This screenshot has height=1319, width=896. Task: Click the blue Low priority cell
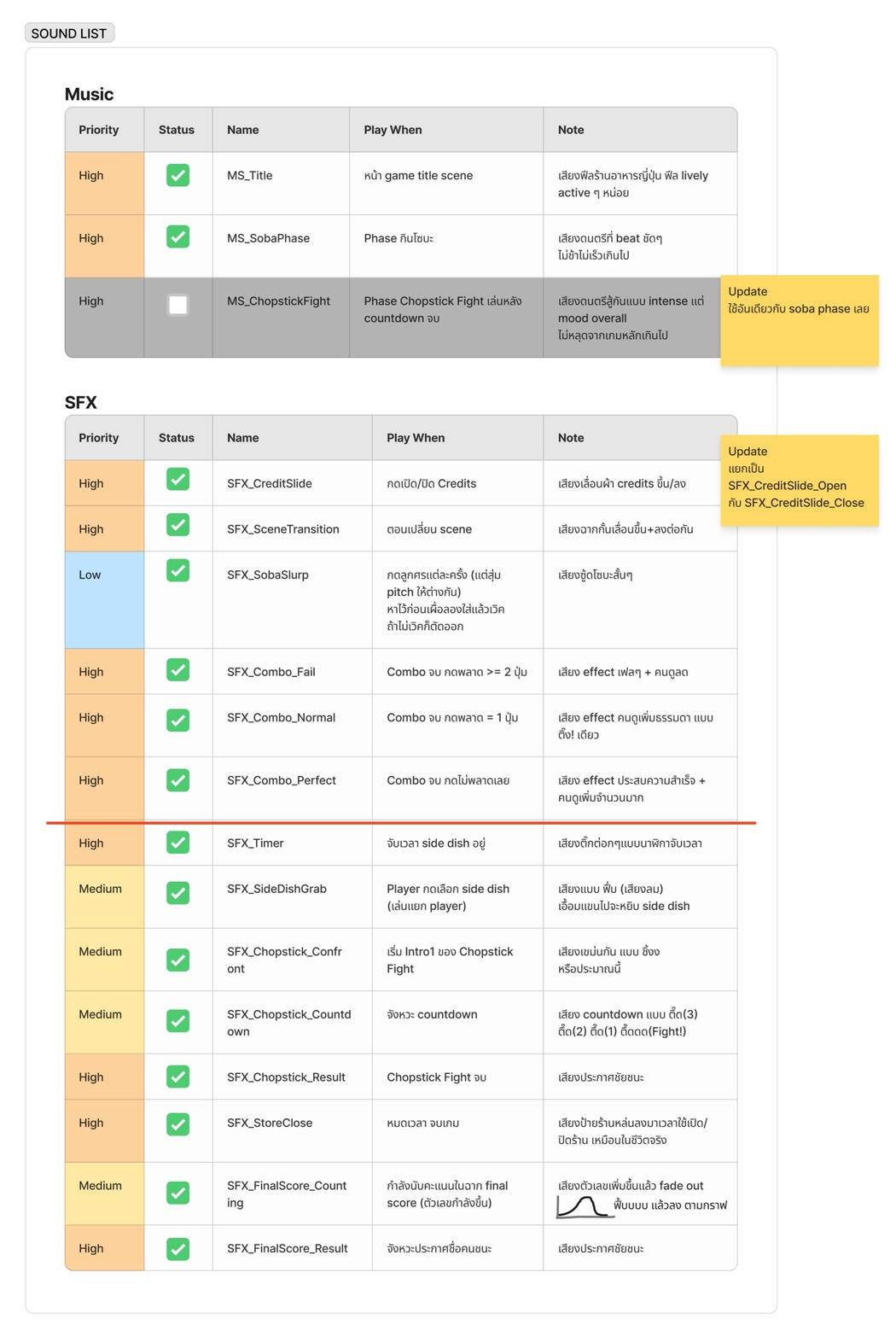[x=104, y=599]
